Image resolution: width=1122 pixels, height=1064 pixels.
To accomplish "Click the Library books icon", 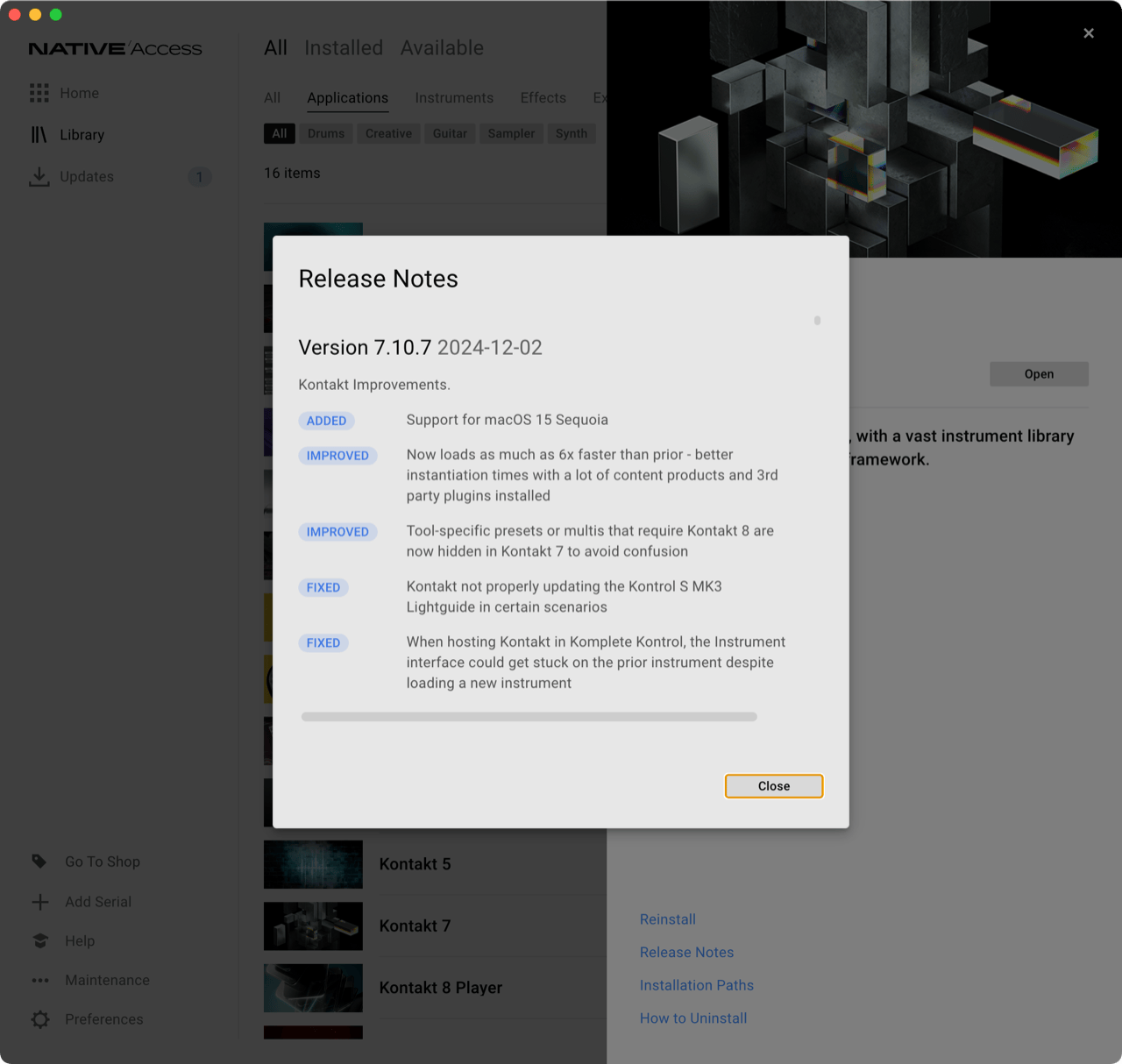I will (x=39, y=135).
